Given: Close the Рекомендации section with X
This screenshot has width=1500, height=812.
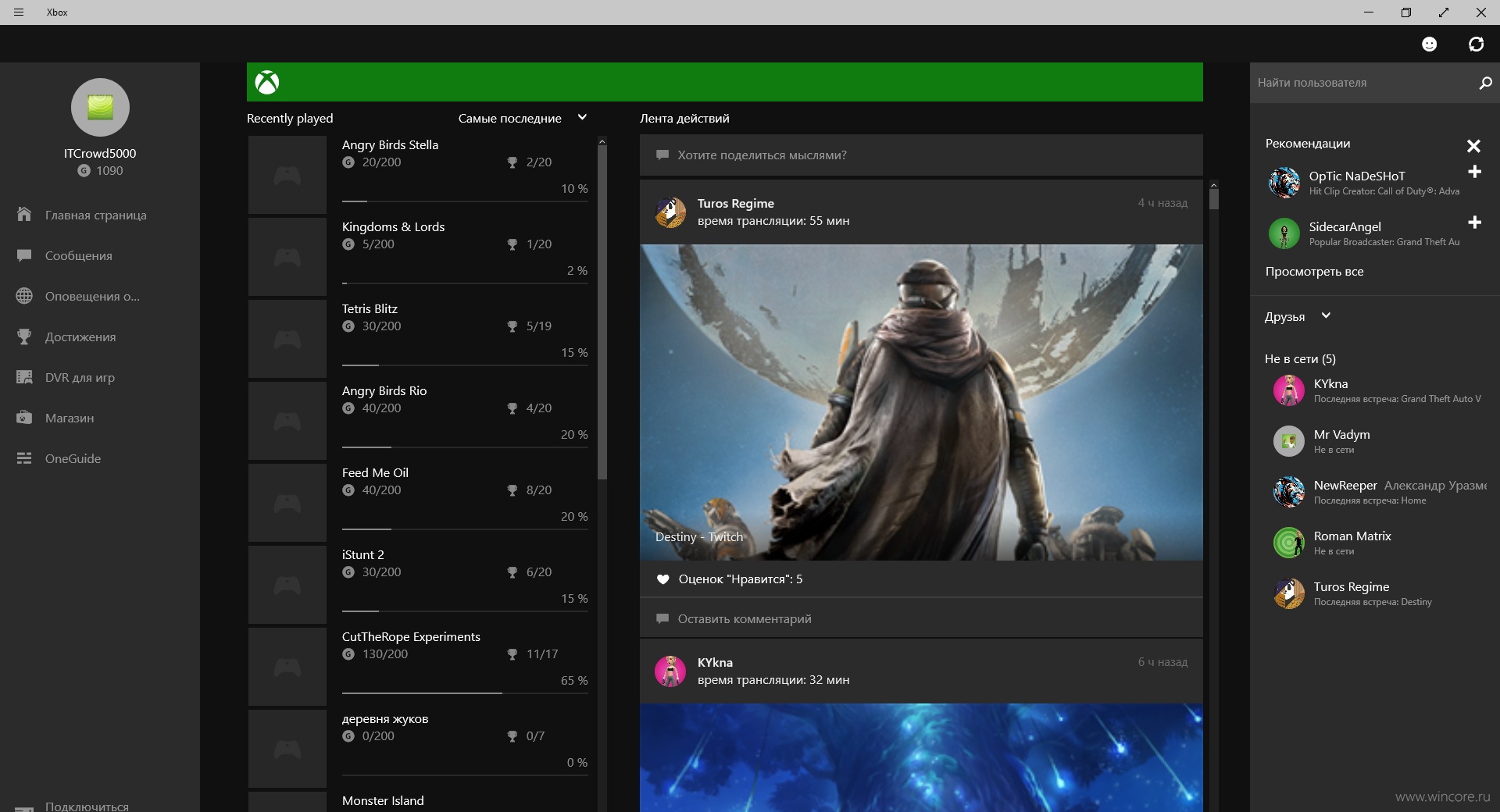Looking at the screenshot, I should (1473, 146).
